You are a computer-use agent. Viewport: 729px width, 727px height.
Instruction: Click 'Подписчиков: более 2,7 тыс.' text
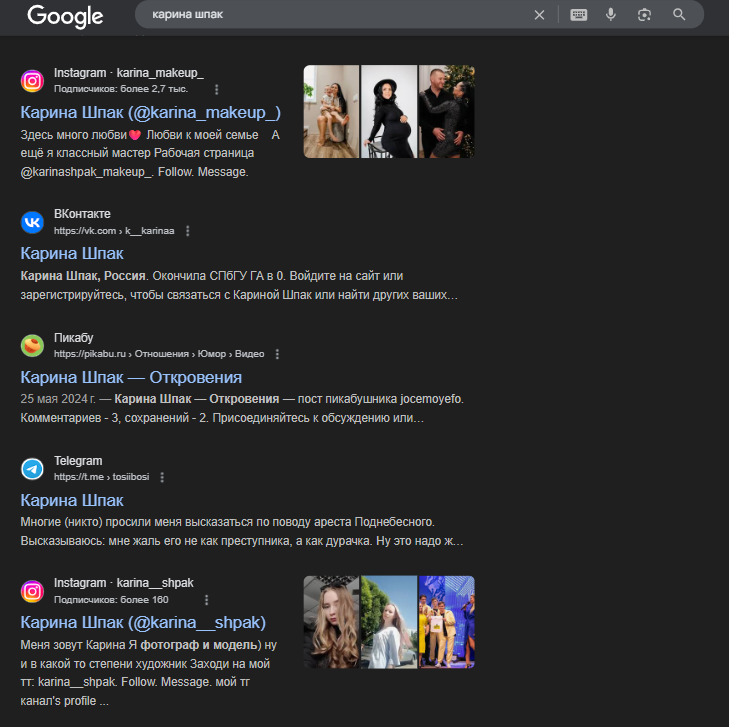(x=121, y=89)
